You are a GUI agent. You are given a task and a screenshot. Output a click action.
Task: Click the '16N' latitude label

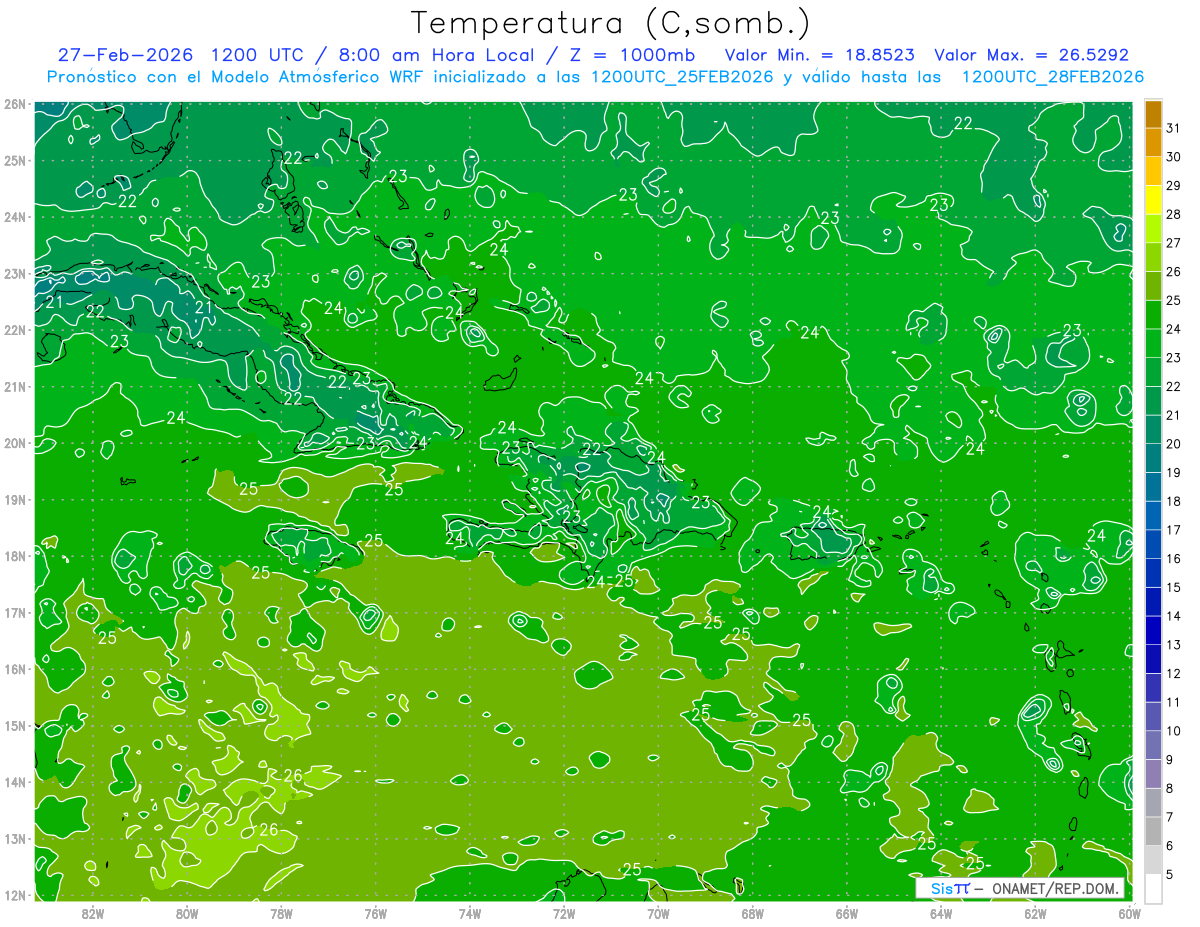(14, 669)
